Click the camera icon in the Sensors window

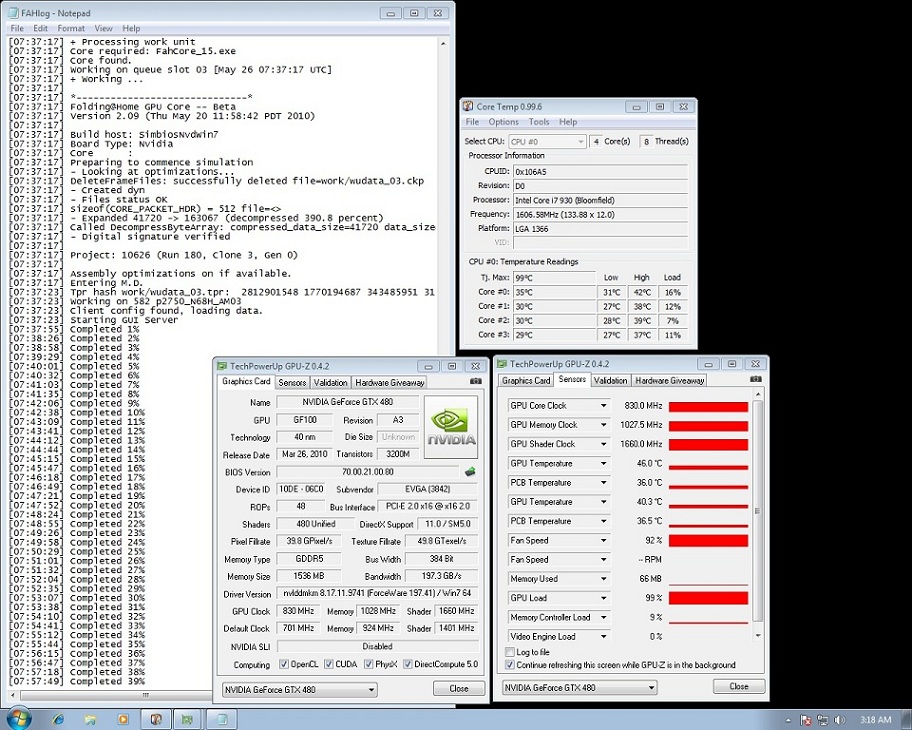757,380
